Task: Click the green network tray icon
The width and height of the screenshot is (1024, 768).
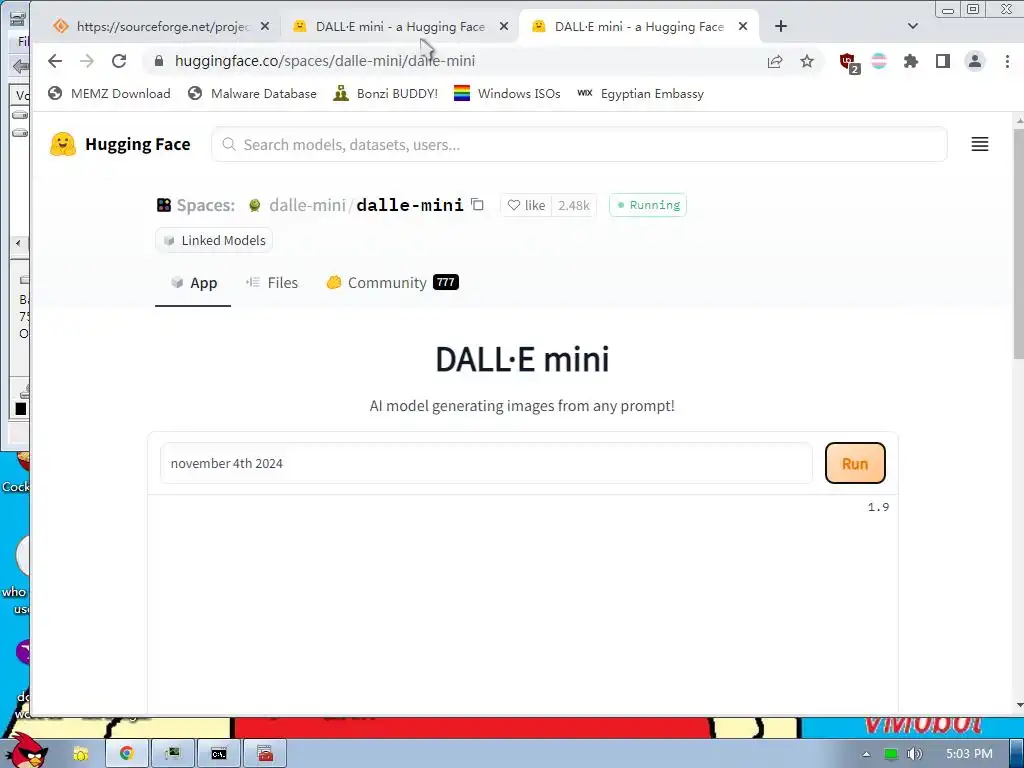Action: (x=891, y=754)
